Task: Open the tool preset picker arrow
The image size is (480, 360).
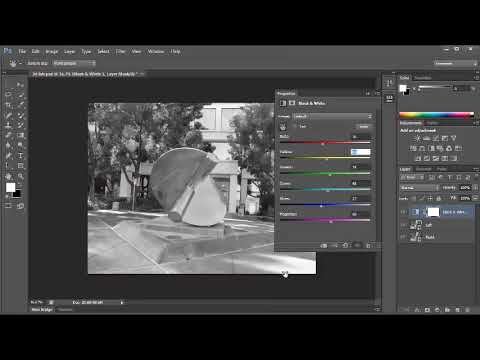Action: (20, 63)
